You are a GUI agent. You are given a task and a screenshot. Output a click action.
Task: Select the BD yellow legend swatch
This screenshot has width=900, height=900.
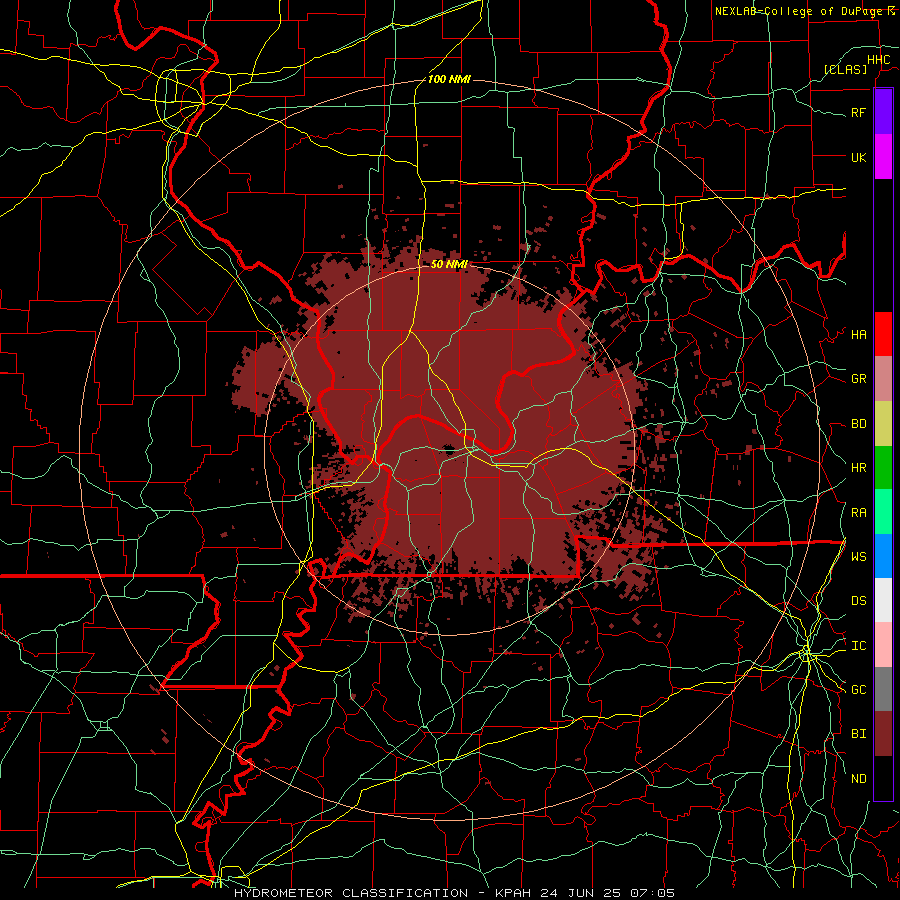pos(883,424)
